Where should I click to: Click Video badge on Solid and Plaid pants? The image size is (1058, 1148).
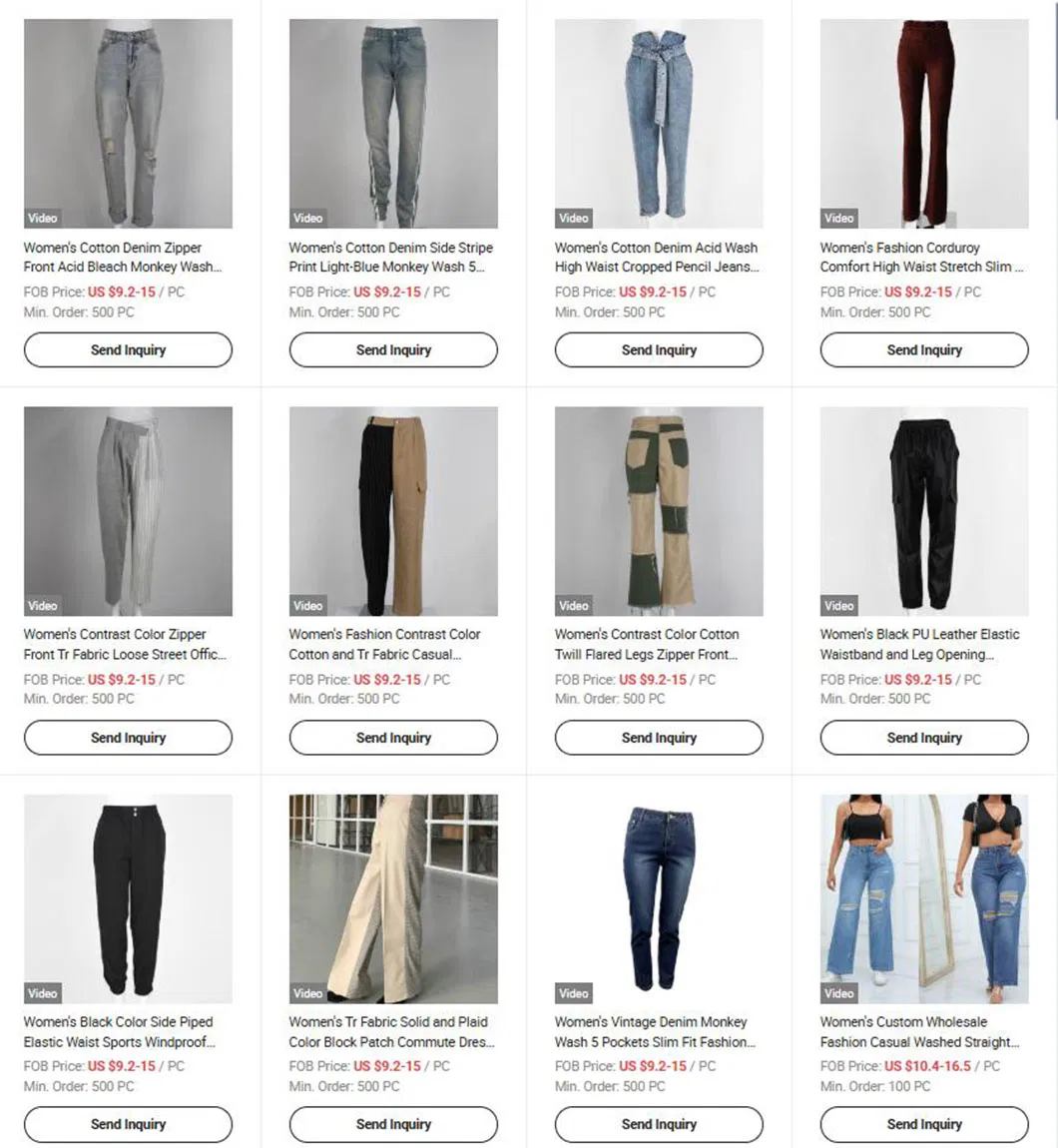coord(307,993)
